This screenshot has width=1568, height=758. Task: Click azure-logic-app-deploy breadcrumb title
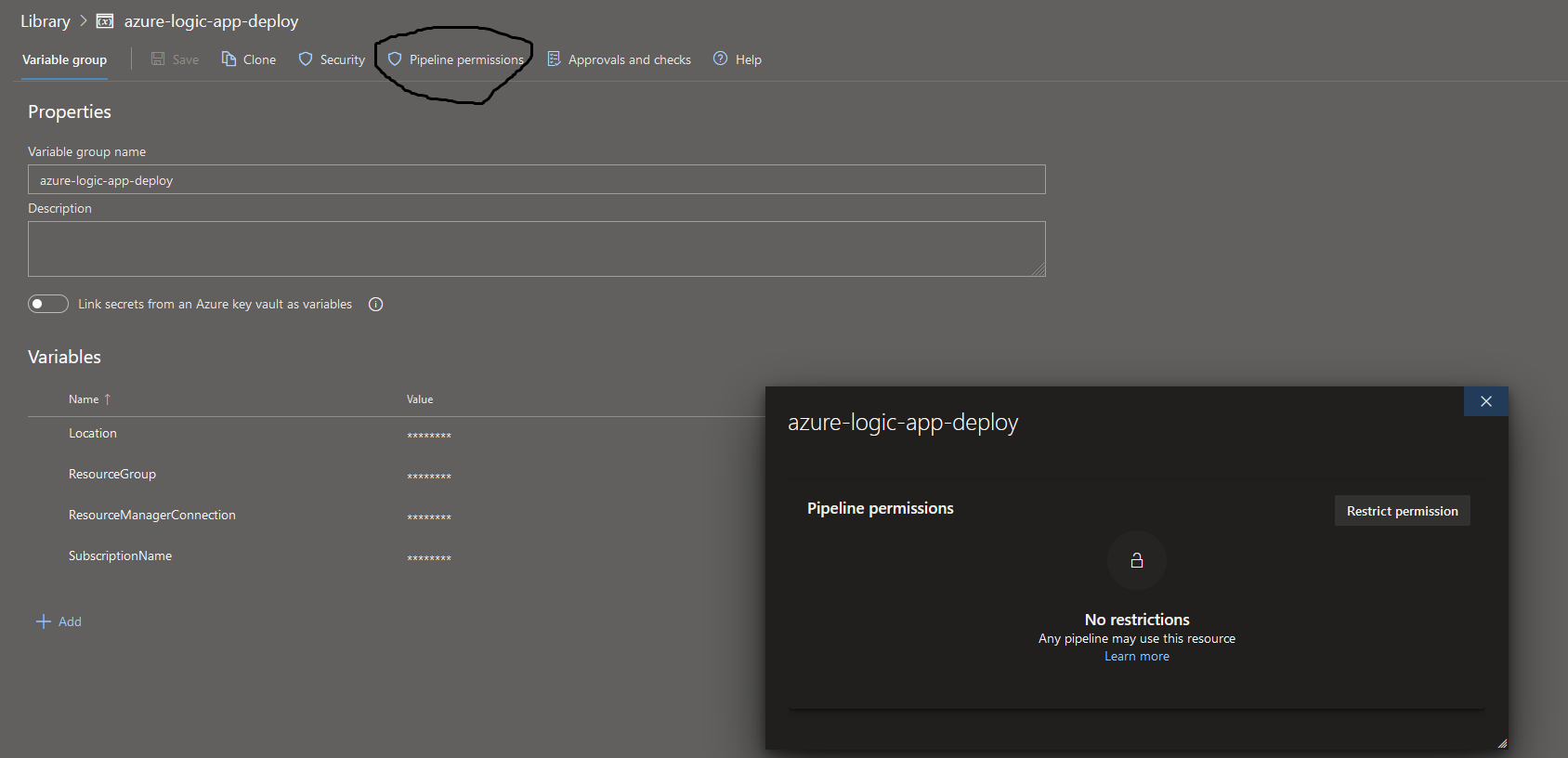(211, 20)
